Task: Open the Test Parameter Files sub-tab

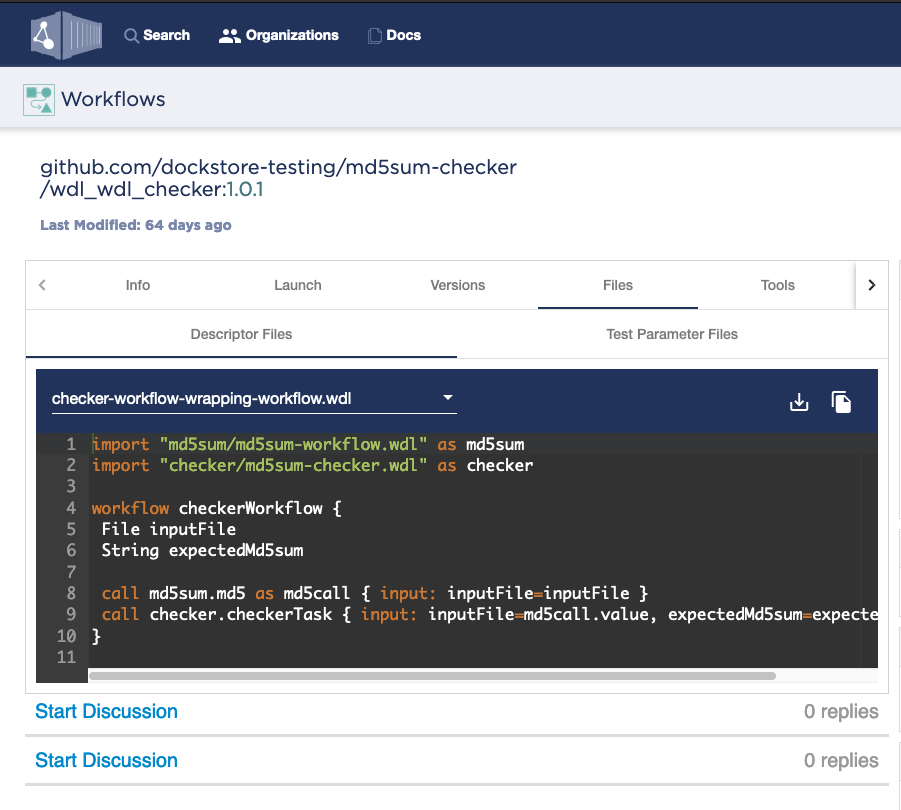Action: click(672, 334)
